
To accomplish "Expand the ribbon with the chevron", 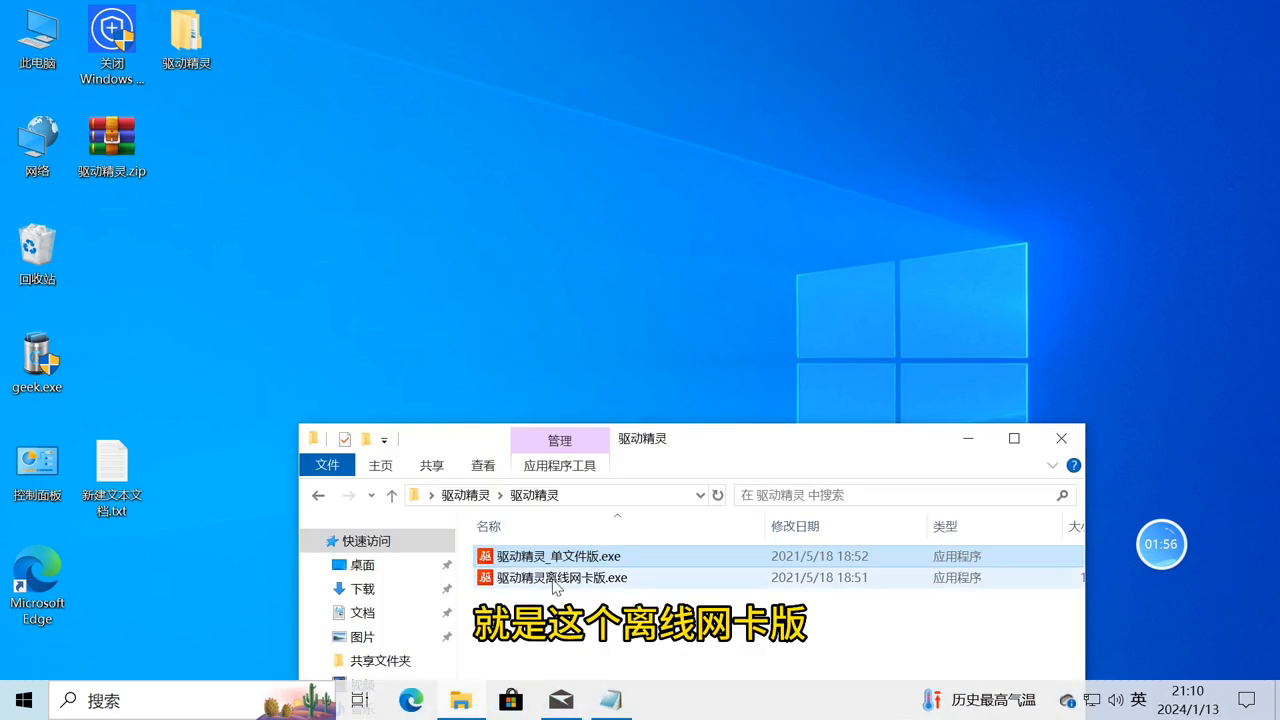I will pos(1052,466).
